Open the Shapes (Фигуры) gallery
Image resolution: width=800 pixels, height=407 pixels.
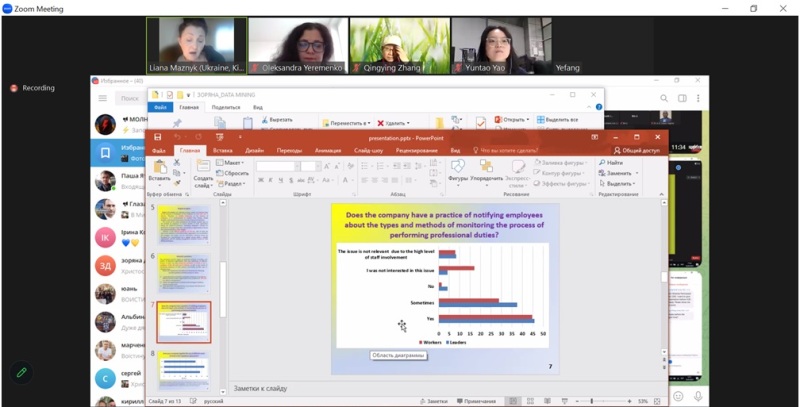point(458,171)
